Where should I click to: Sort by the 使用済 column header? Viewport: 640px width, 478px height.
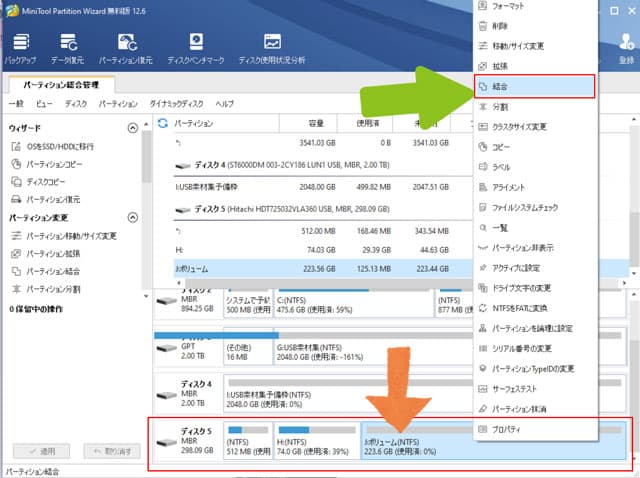(x=365, y=123)
